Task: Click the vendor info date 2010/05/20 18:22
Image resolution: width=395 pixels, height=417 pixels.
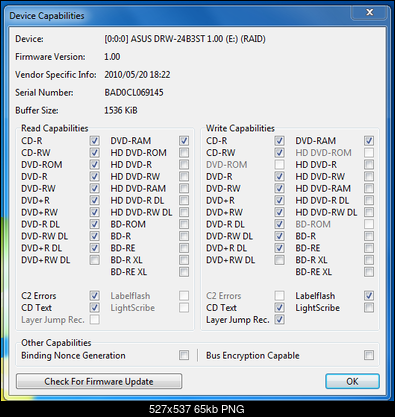Action: click(137, 75)
